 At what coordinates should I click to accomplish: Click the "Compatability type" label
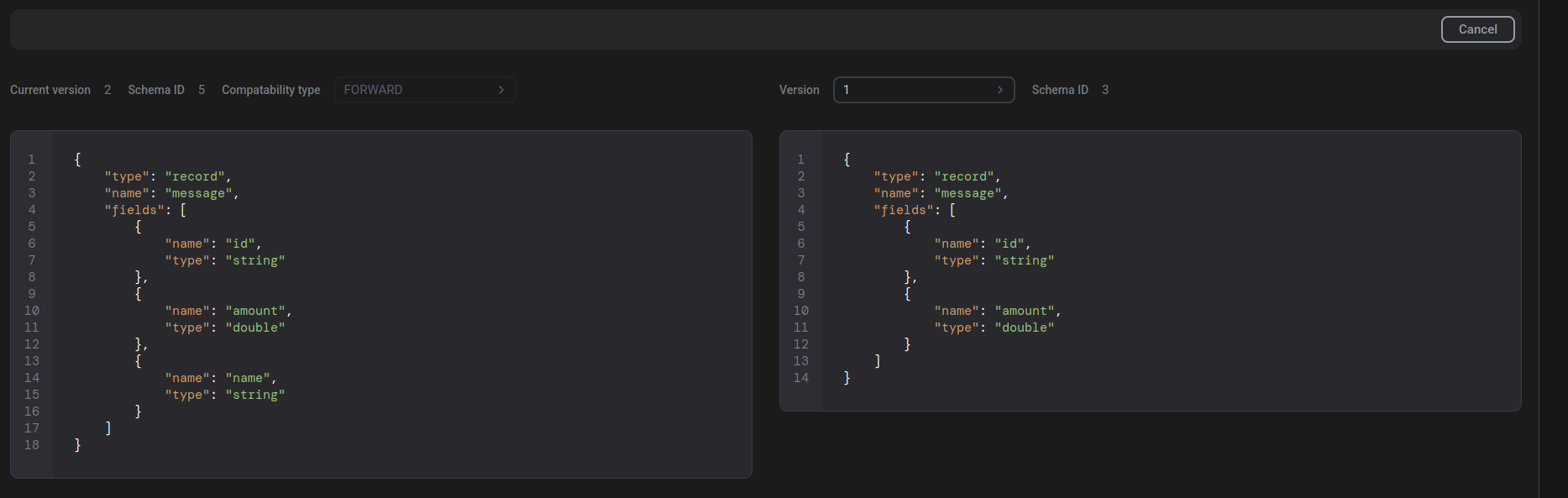pyautogui.click(x=271, y=90)
